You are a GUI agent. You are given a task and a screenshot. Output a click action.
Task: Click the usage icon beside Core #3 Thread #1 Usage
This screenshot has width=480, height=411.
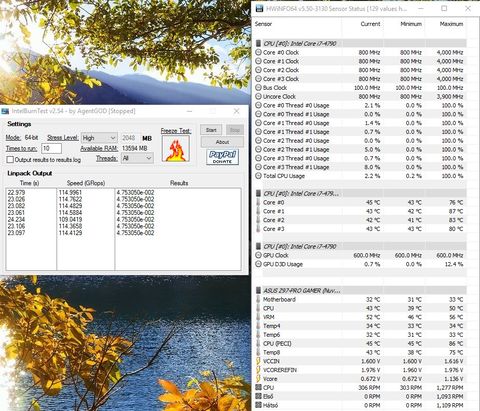258,167
